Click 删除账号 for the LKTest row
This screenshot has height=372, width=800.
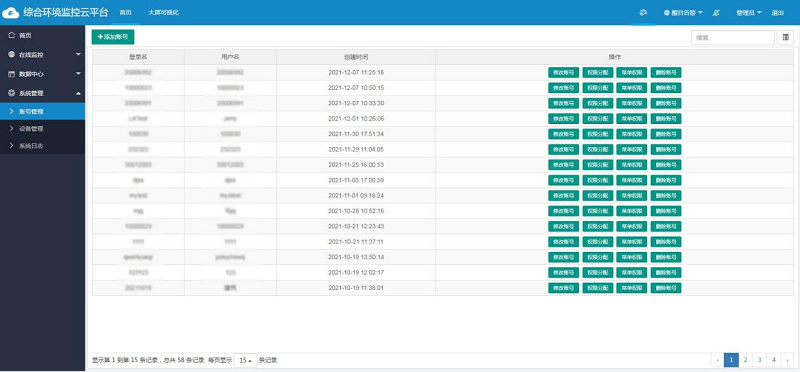click(x=666, y=118)
